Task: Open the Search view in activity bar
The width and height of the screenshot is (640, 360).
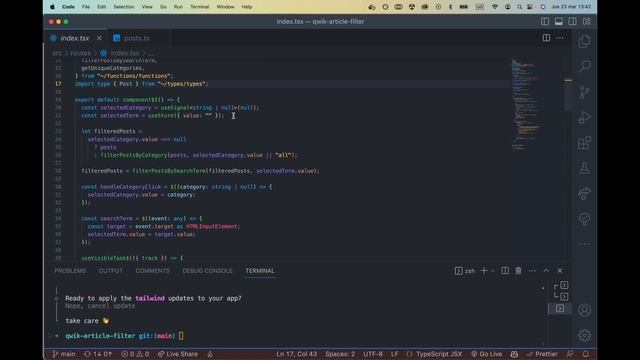Action: point(584,66)
